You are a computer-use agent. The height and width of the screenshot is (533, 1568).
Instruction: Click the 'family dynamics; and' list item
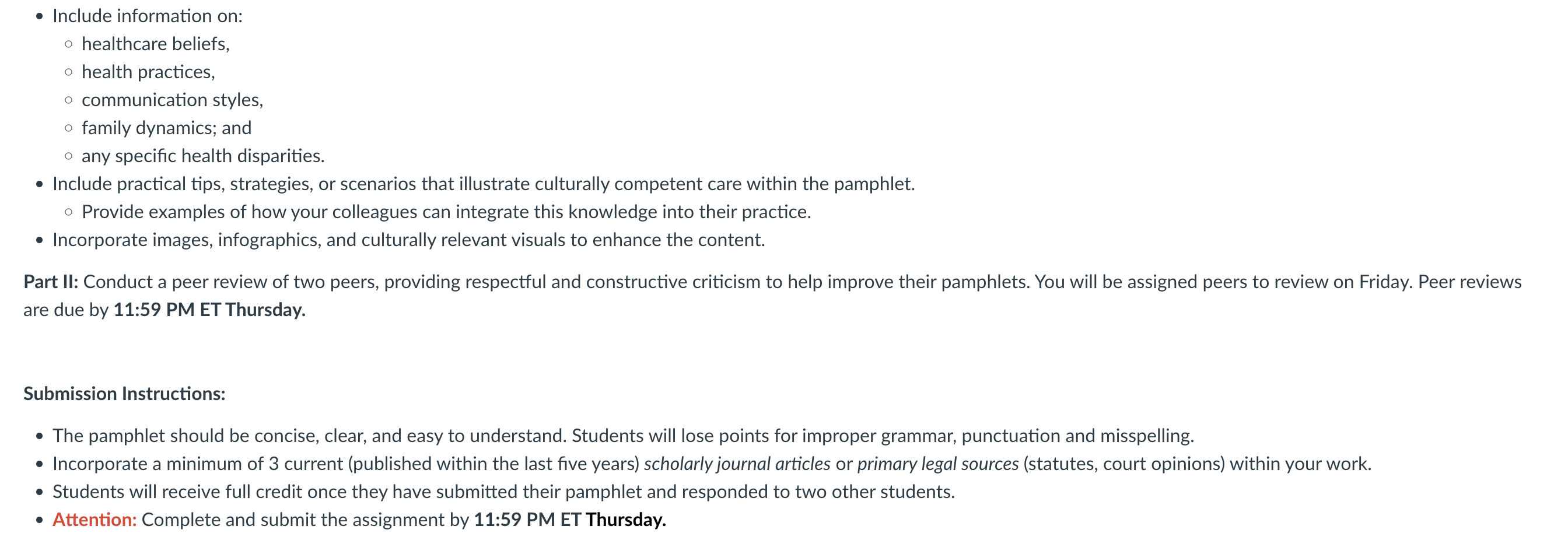tap(167, 128)
